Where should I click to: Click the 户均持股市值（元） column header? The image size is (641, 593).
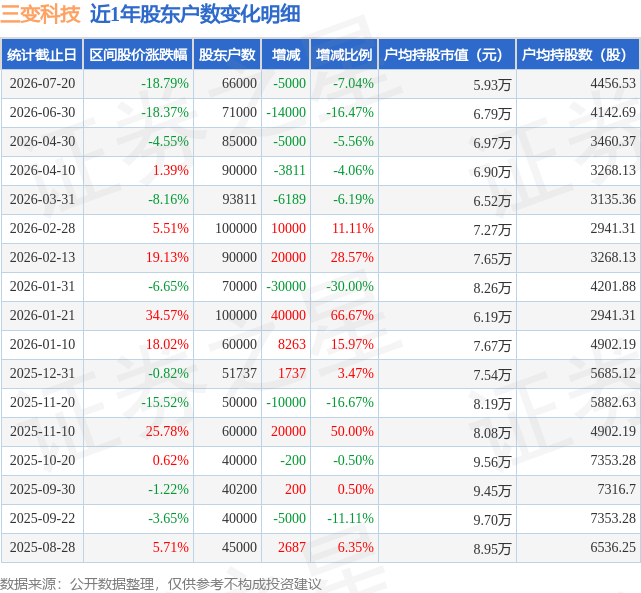click(447, 54)
